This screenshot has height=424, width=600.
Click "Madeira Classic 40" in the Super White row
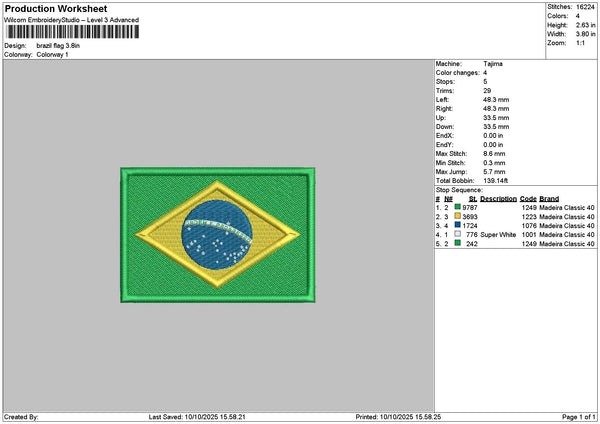[x=567, y=235]
